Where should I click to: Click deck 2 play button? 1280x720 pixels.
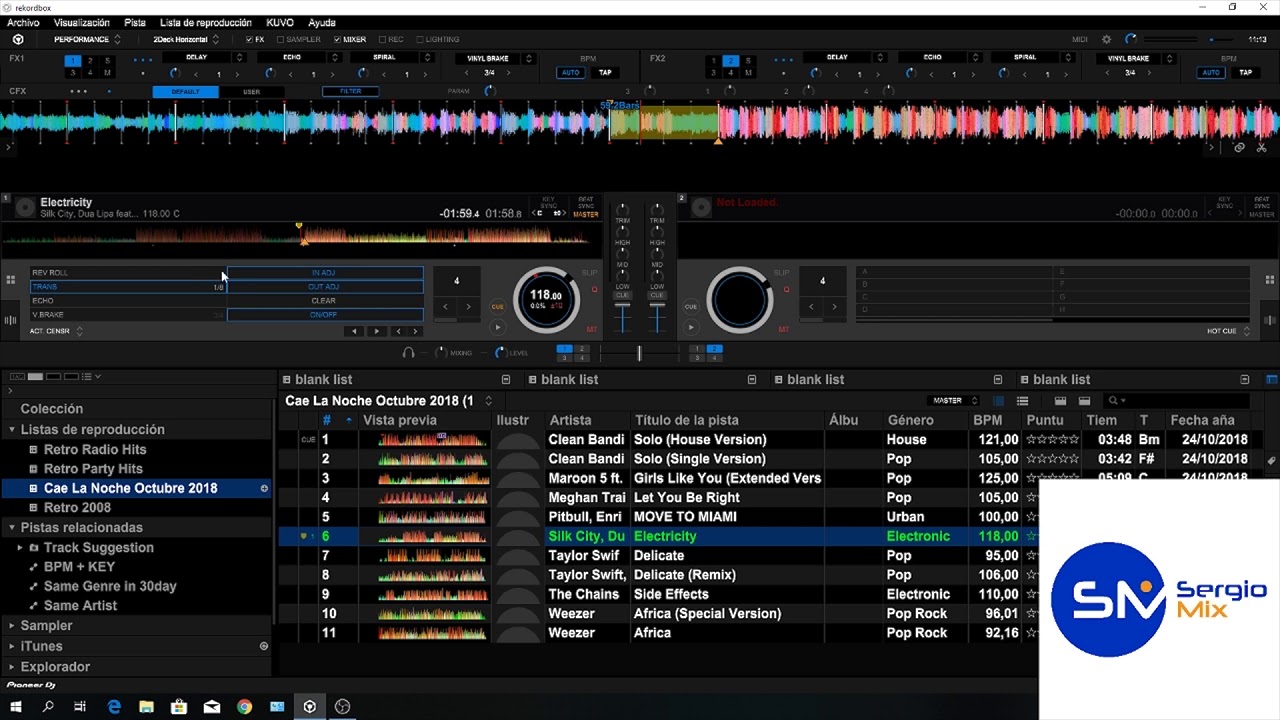(691, 327)
